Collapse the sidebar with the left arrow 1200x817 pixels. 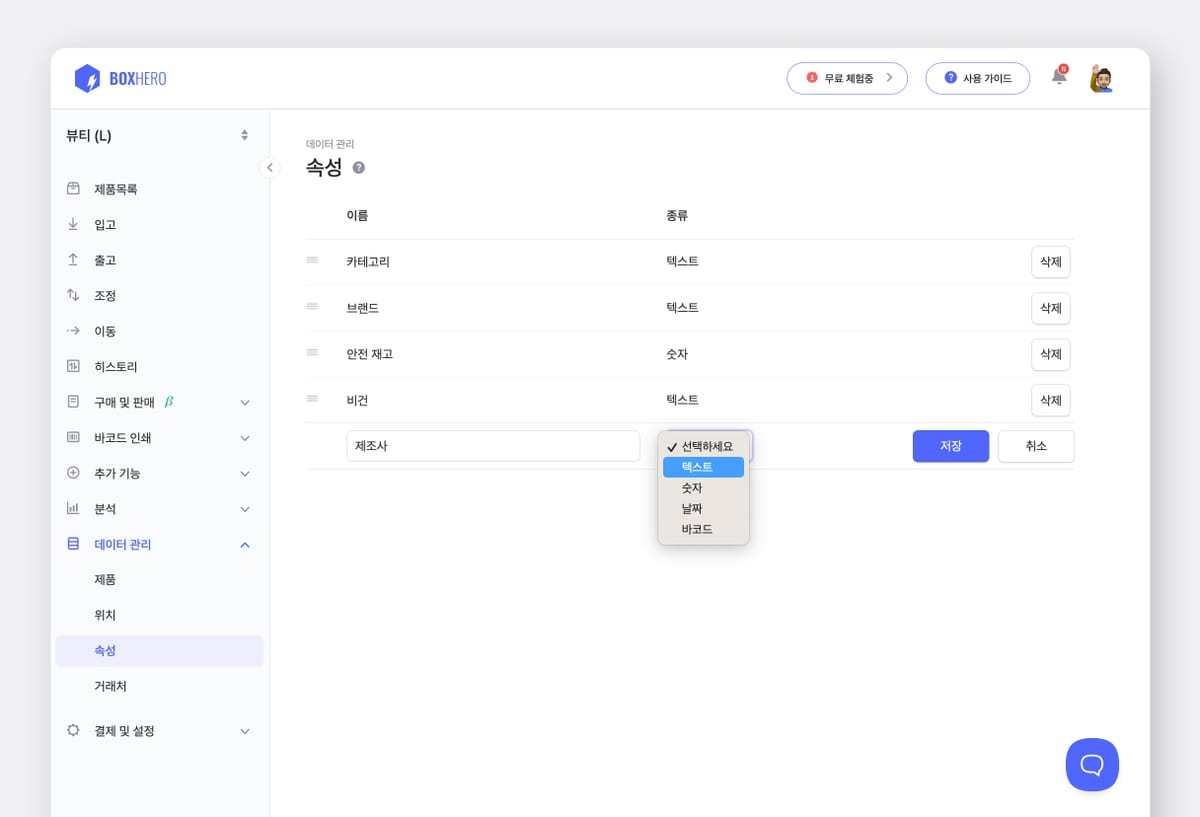pos(269,168)
